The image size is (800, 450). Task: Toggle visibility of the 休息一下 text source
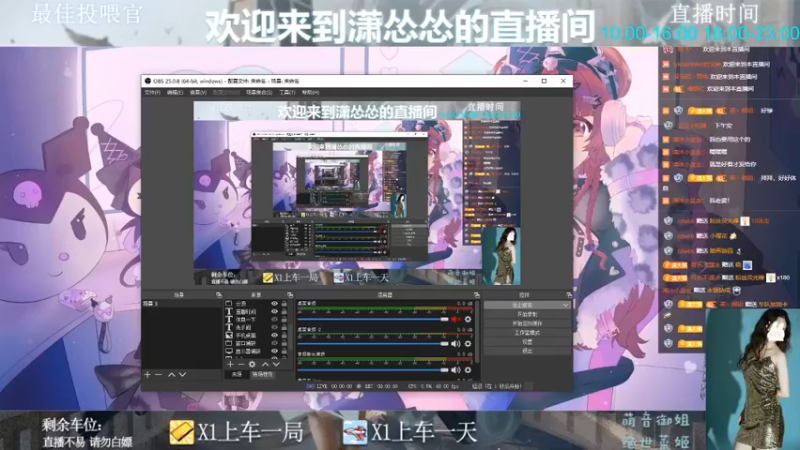tap(274, 319)
